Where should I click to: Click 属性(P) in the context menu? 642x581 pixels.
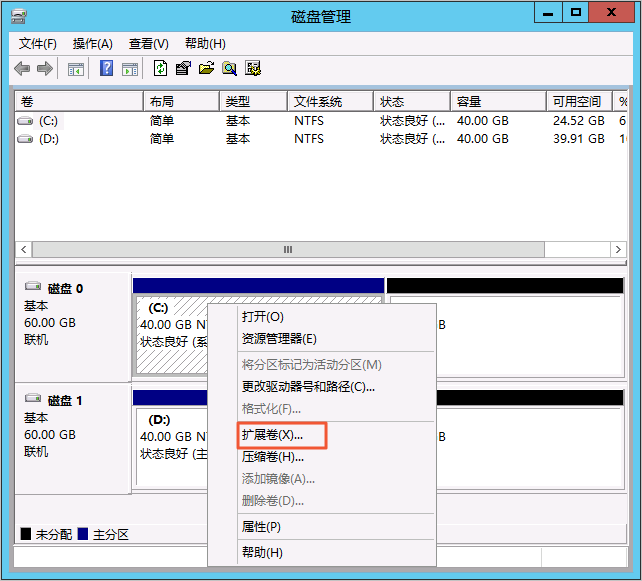pyautogui.click(x=261, y=527)
